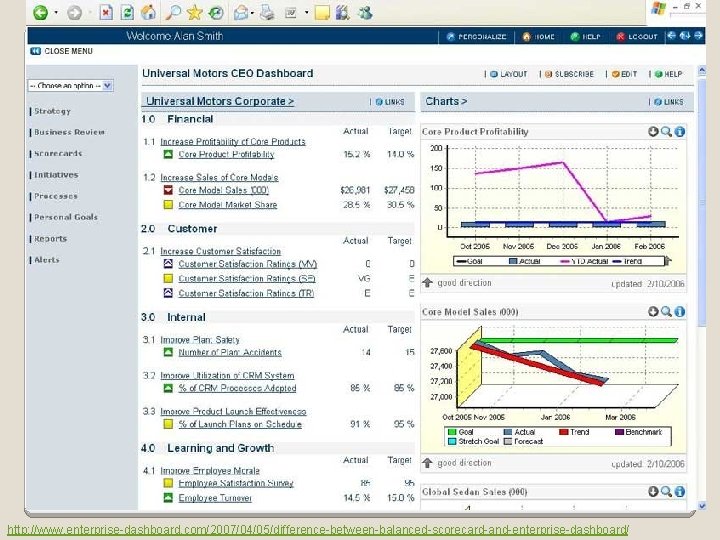Click the Close Menu double-arrow icon
Viewport: 720px width, 540px height.
pos(35,51)
